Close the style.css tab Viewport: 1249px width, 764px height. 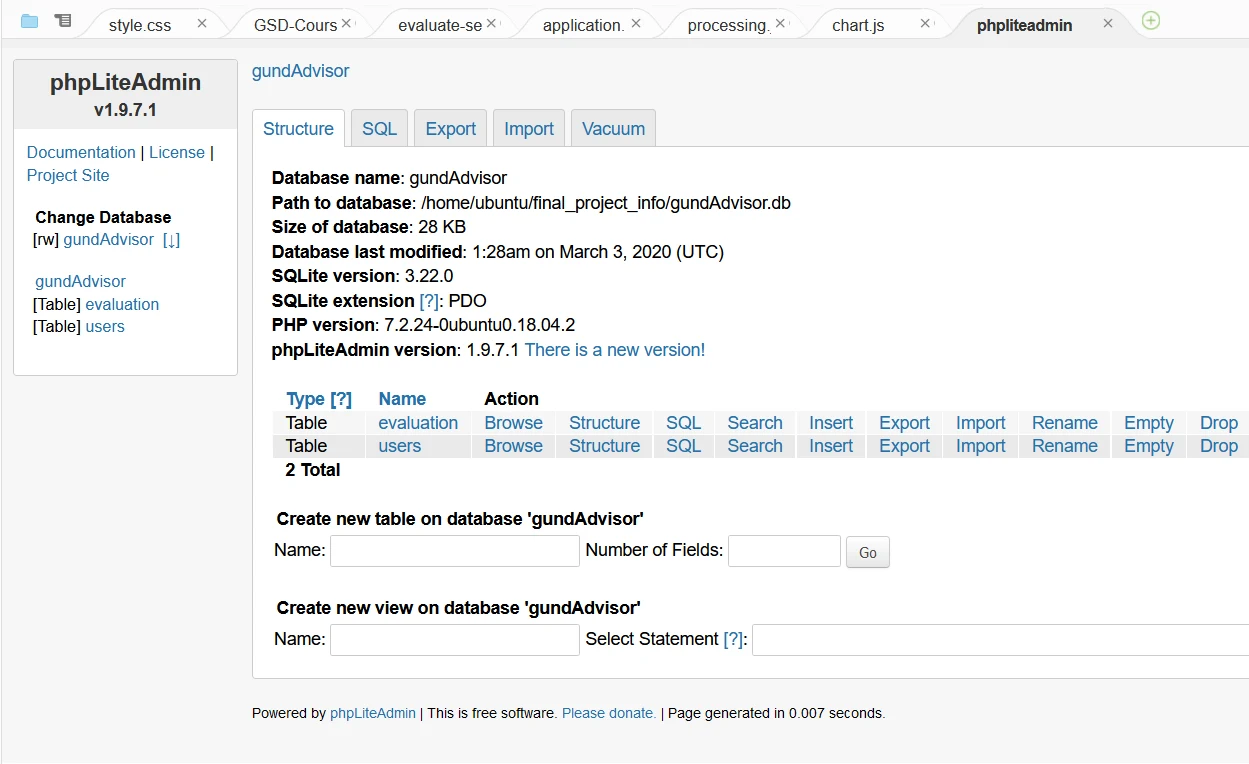pyautogui.click(x=202, y=23)
